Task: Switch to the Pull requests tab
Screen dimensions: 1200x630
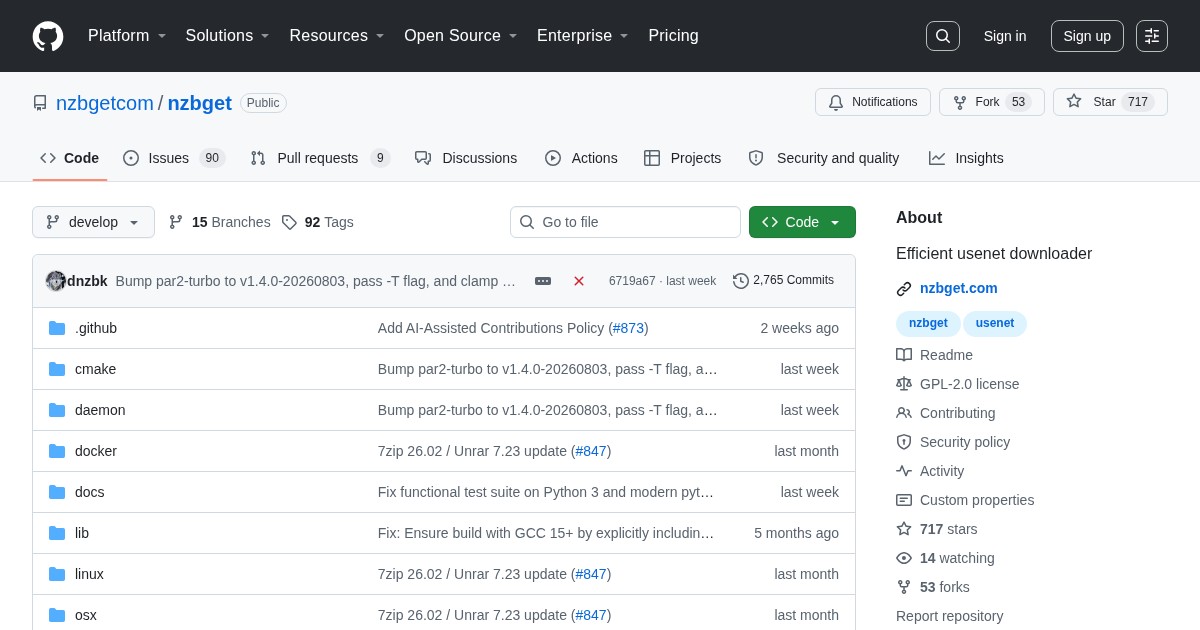Action: tap(320, 158)
